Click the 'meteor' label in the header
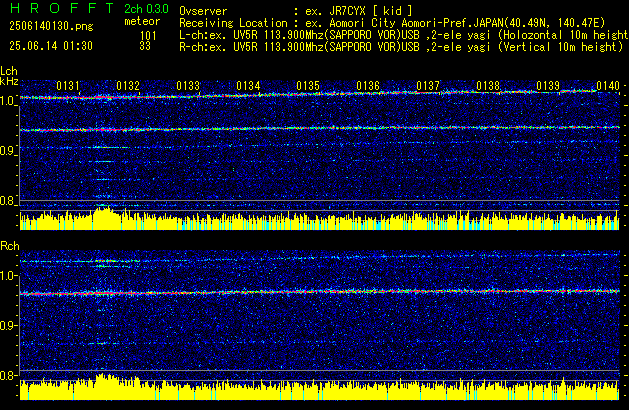 click(142, 21)
